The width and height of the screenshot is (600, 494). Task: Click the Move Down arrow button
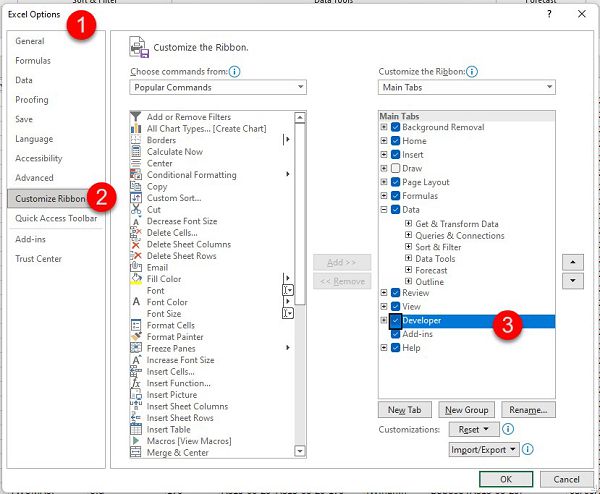(572, 281)
